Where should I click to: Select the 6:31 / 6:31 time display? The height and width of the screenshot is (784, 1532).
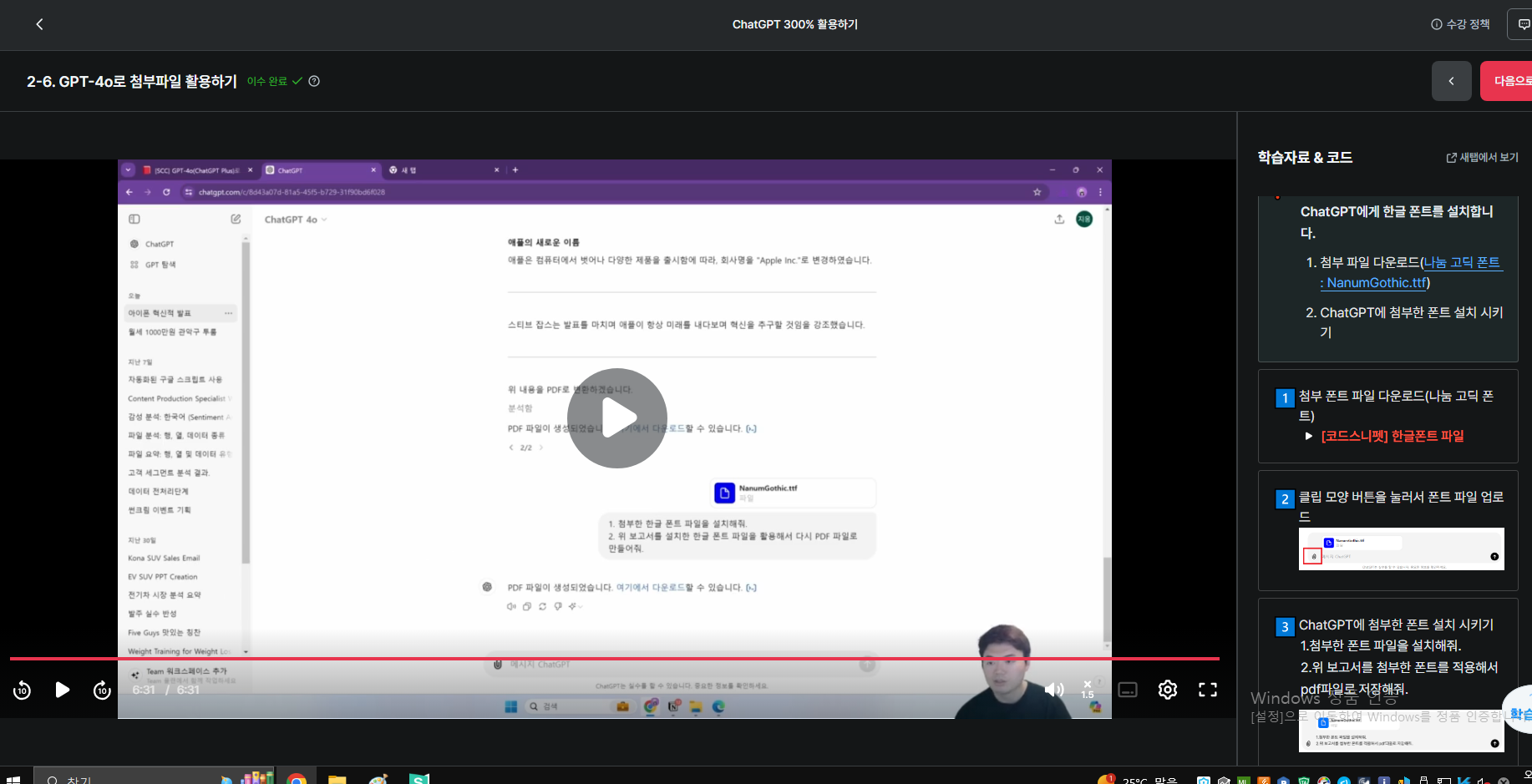click(x=165, y=690)
